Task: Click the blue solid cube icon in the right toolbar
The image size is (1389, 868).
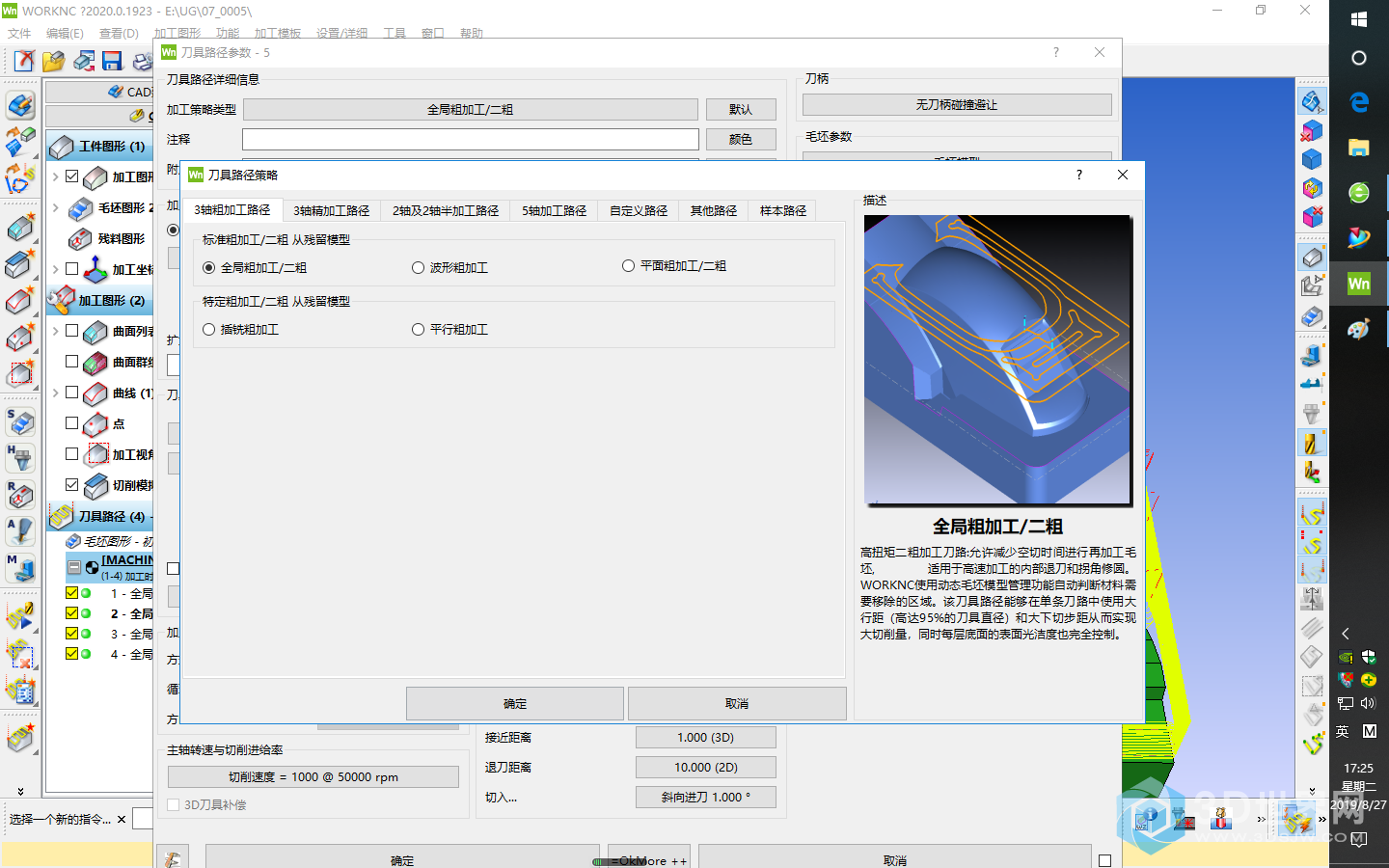Action: pos(1311,159)
